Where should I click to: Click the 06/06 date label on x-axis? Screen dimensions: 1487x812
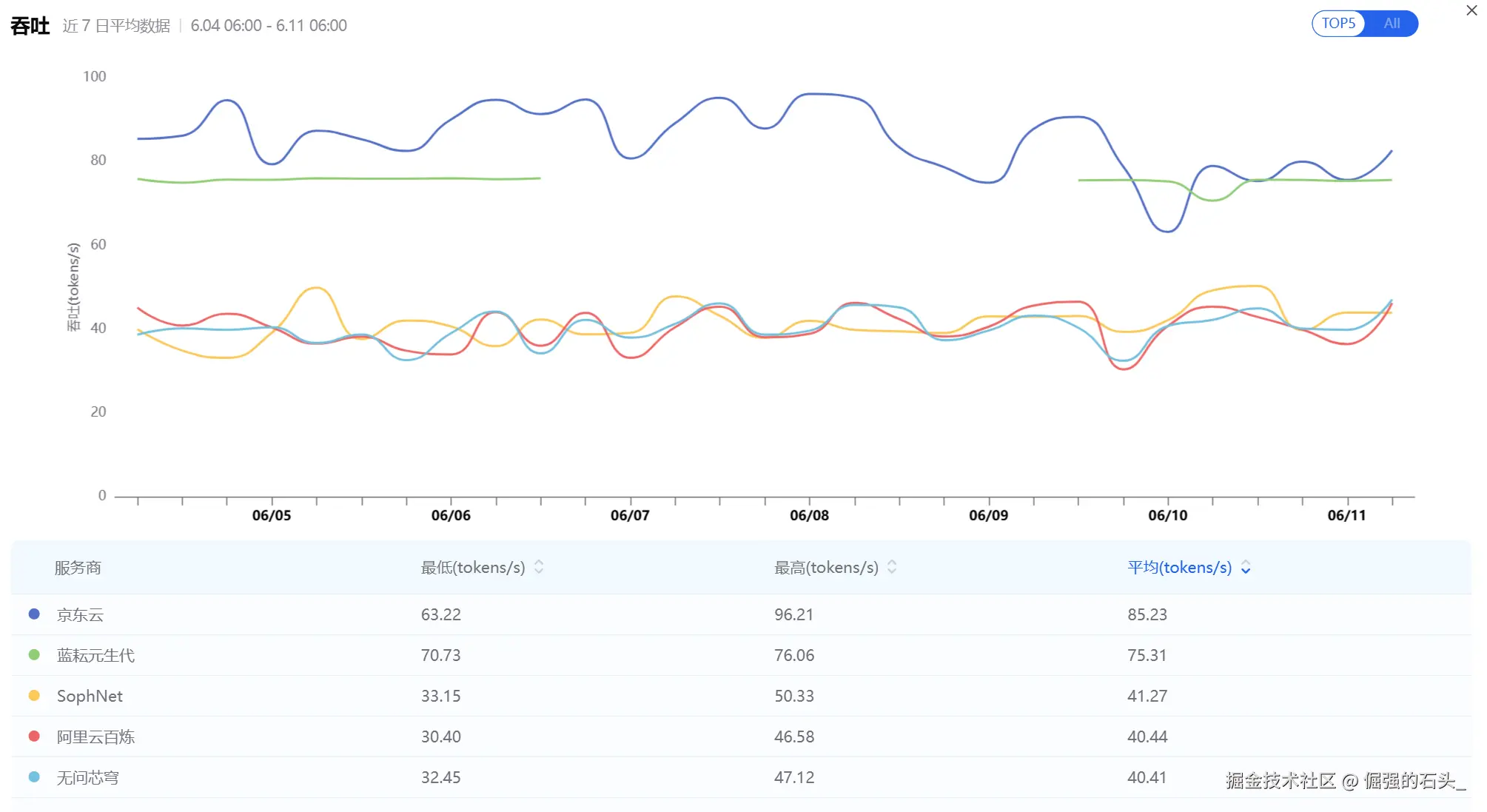tap(451, 515)
